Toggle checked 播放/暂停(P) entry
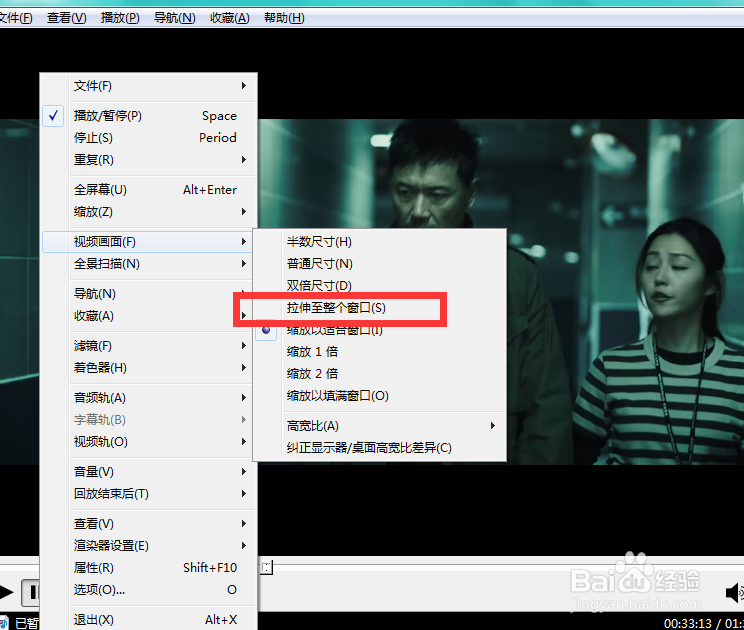Image resolution: width=744 pixels, height=630 pixels. pos(149,116)
